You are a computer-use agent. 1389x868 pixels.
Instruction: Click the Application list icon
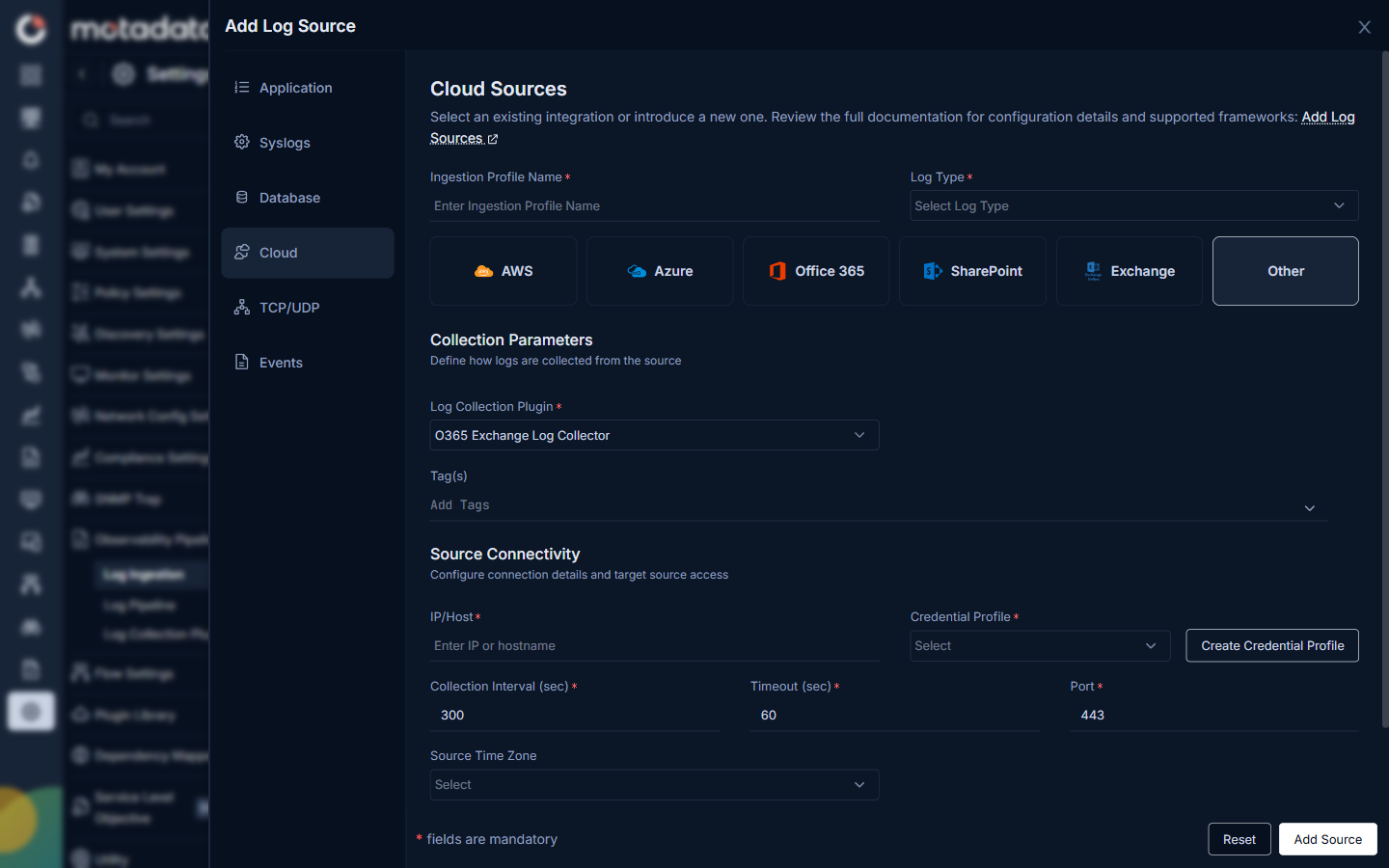242,87
